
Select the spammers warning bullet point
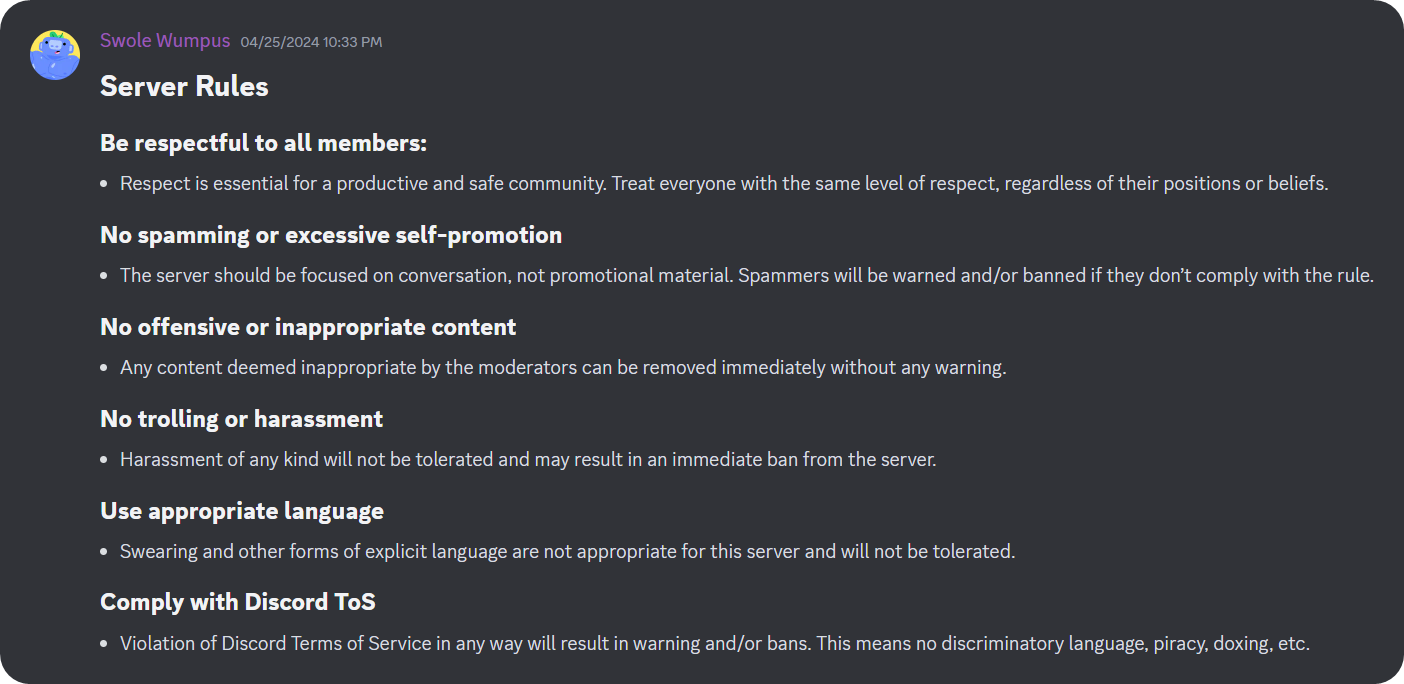click(746, 275)
